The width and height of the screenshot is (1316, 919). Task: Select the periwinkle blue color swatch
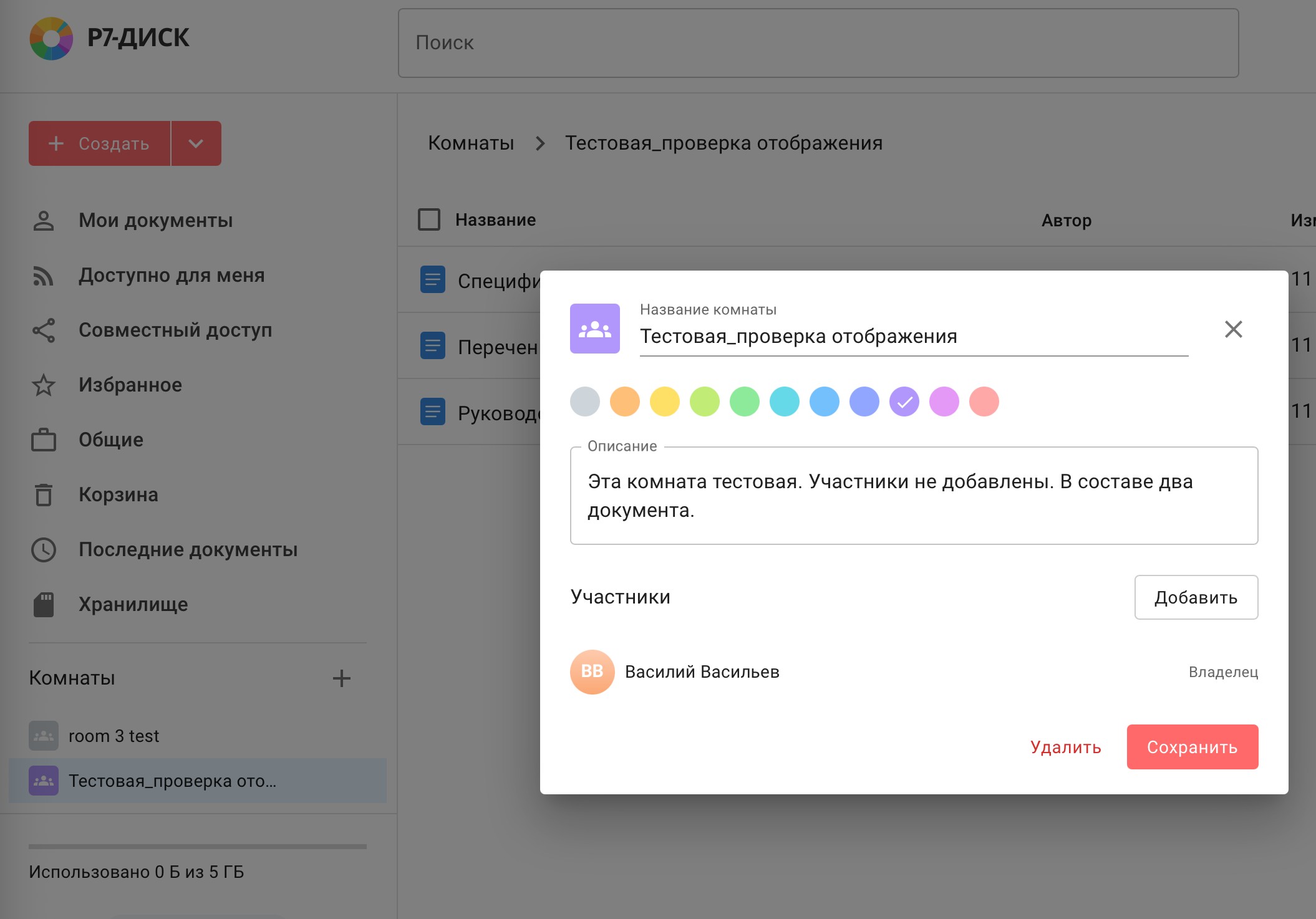click(x=864, y=402)
